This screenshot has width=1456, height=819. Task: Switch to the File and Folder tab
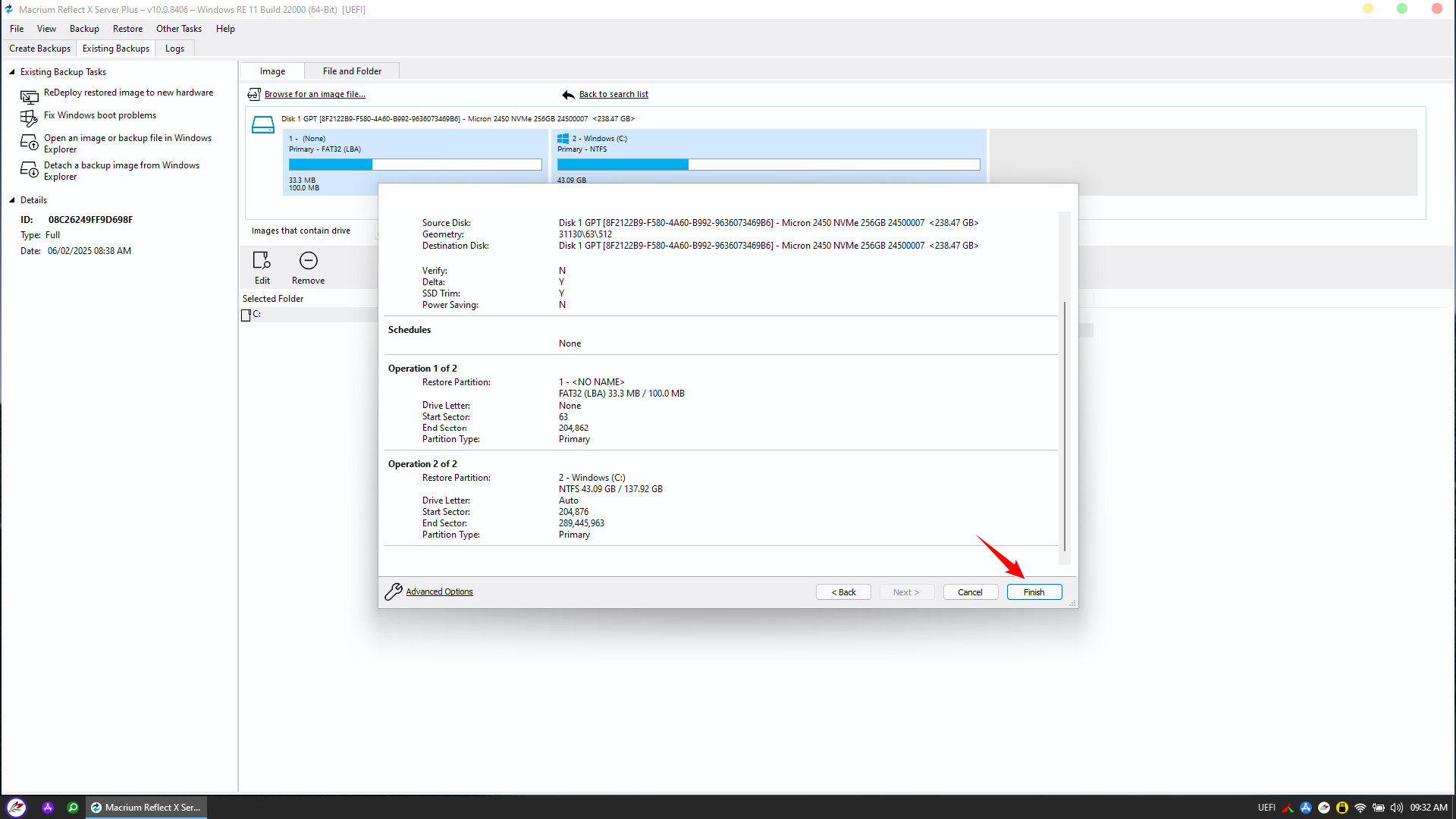click(352, 71)
